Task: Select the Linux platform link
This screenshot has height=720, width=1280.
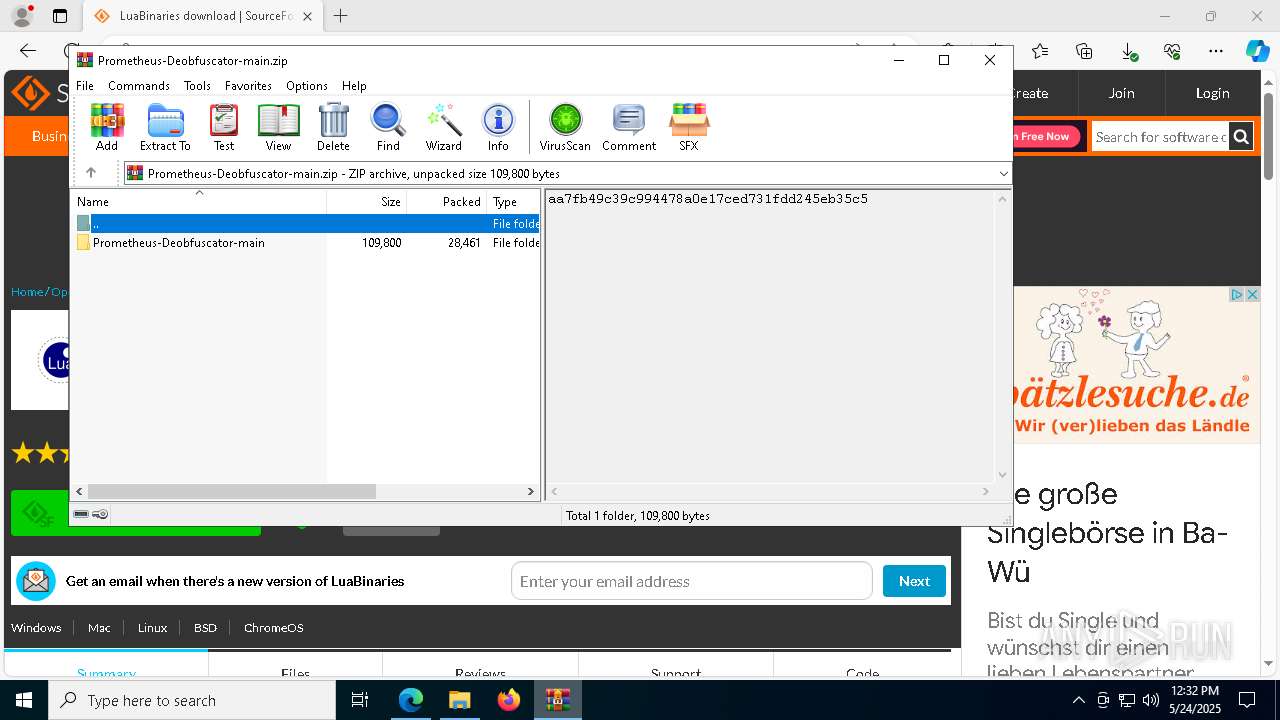Action: tap(152, 628)
